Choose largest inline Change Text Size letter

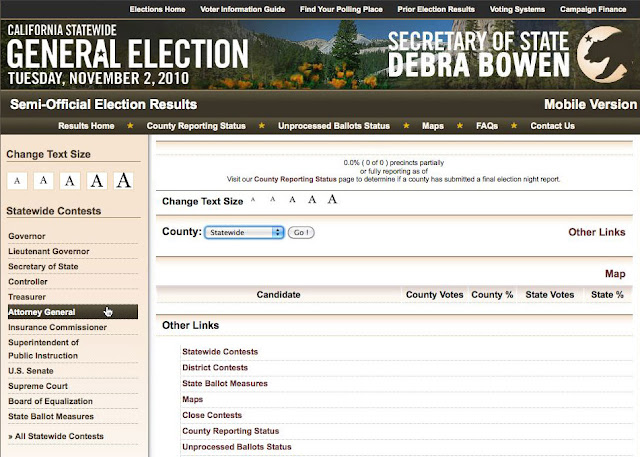(332, 199)
